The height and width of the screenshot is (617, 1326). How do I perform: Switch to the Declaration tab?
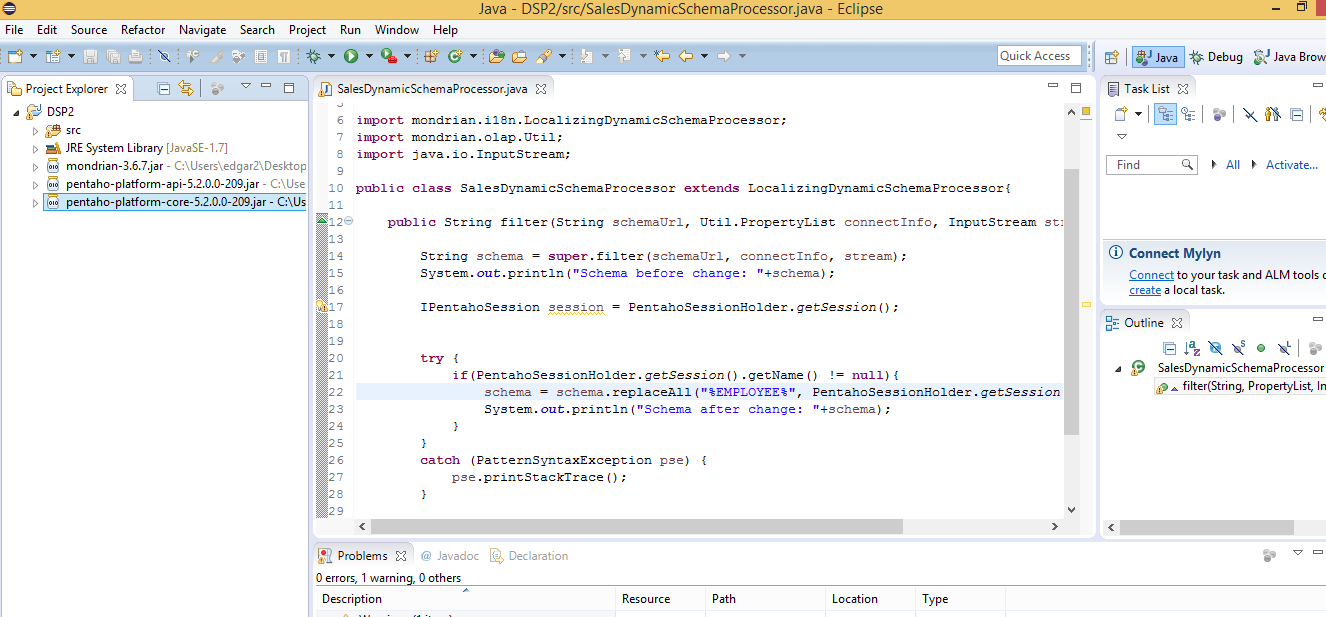[529, 555]
